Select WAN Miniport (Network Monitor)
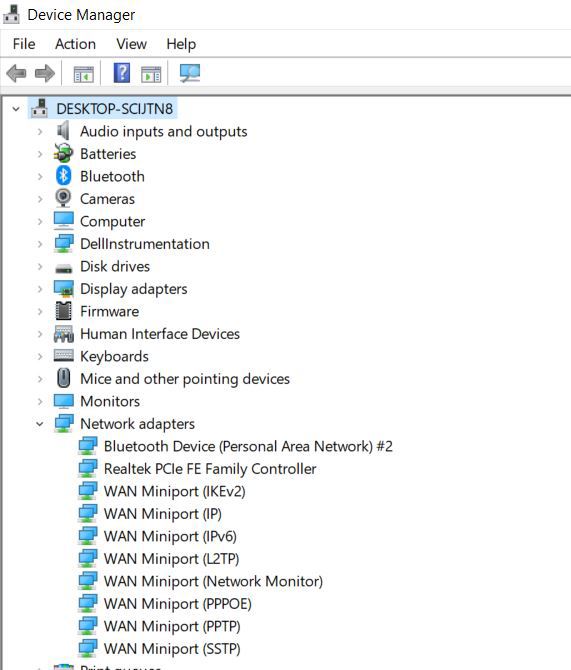This screenshot has height=670, width=571. click(213, 581)
